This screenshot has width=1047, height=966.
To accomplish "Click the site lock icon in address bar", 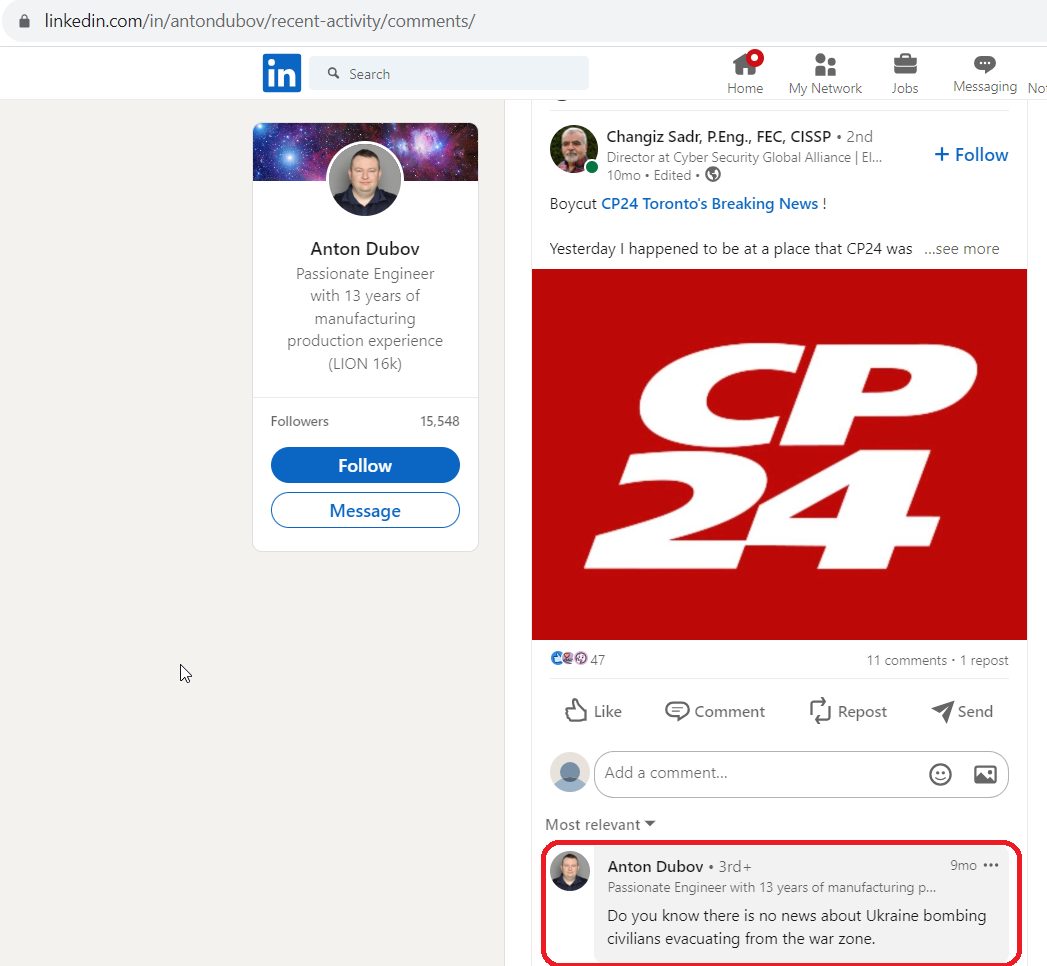I will 25,21.
